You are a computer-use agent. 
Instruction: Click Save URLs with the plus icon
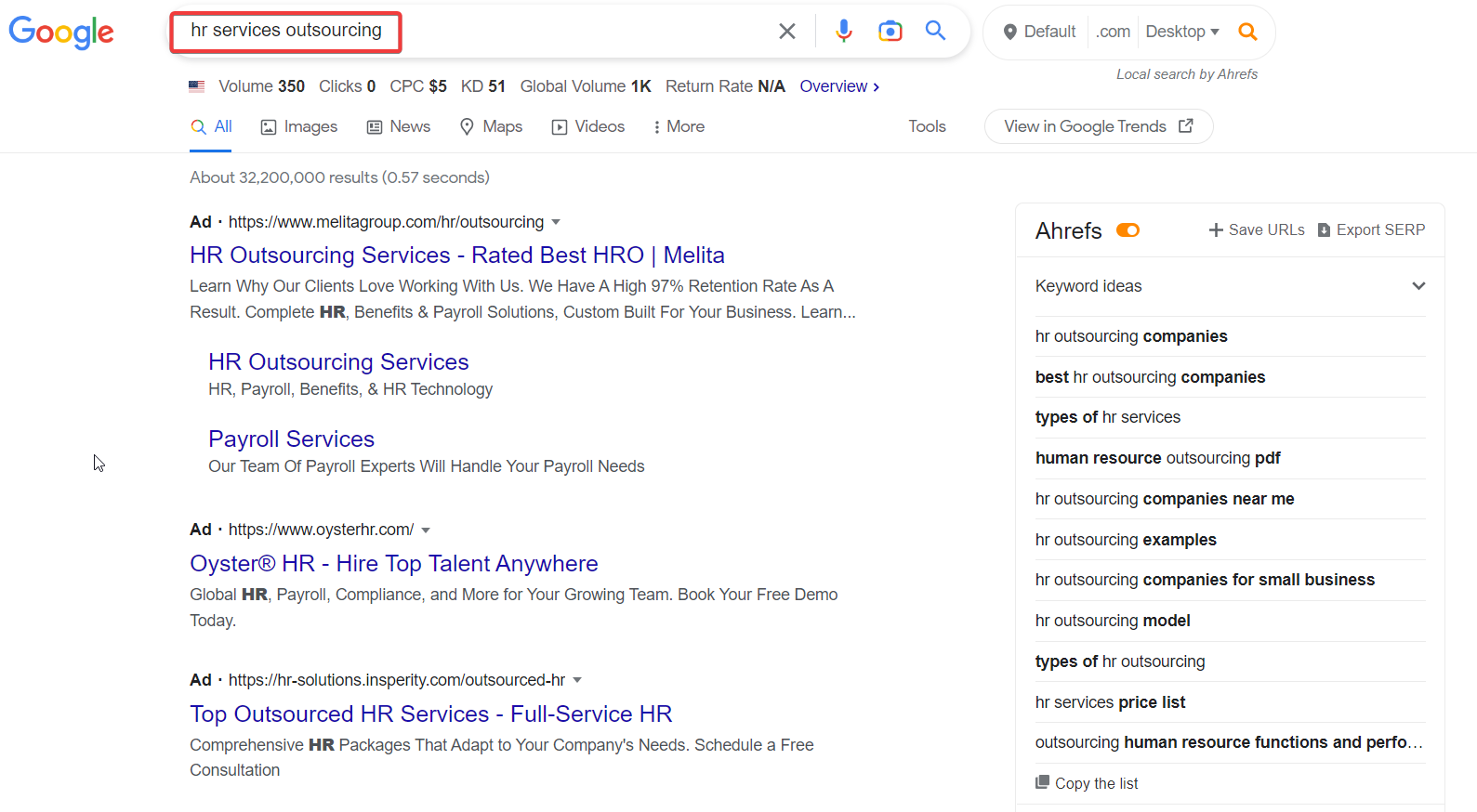click(x=1257, y=229)
